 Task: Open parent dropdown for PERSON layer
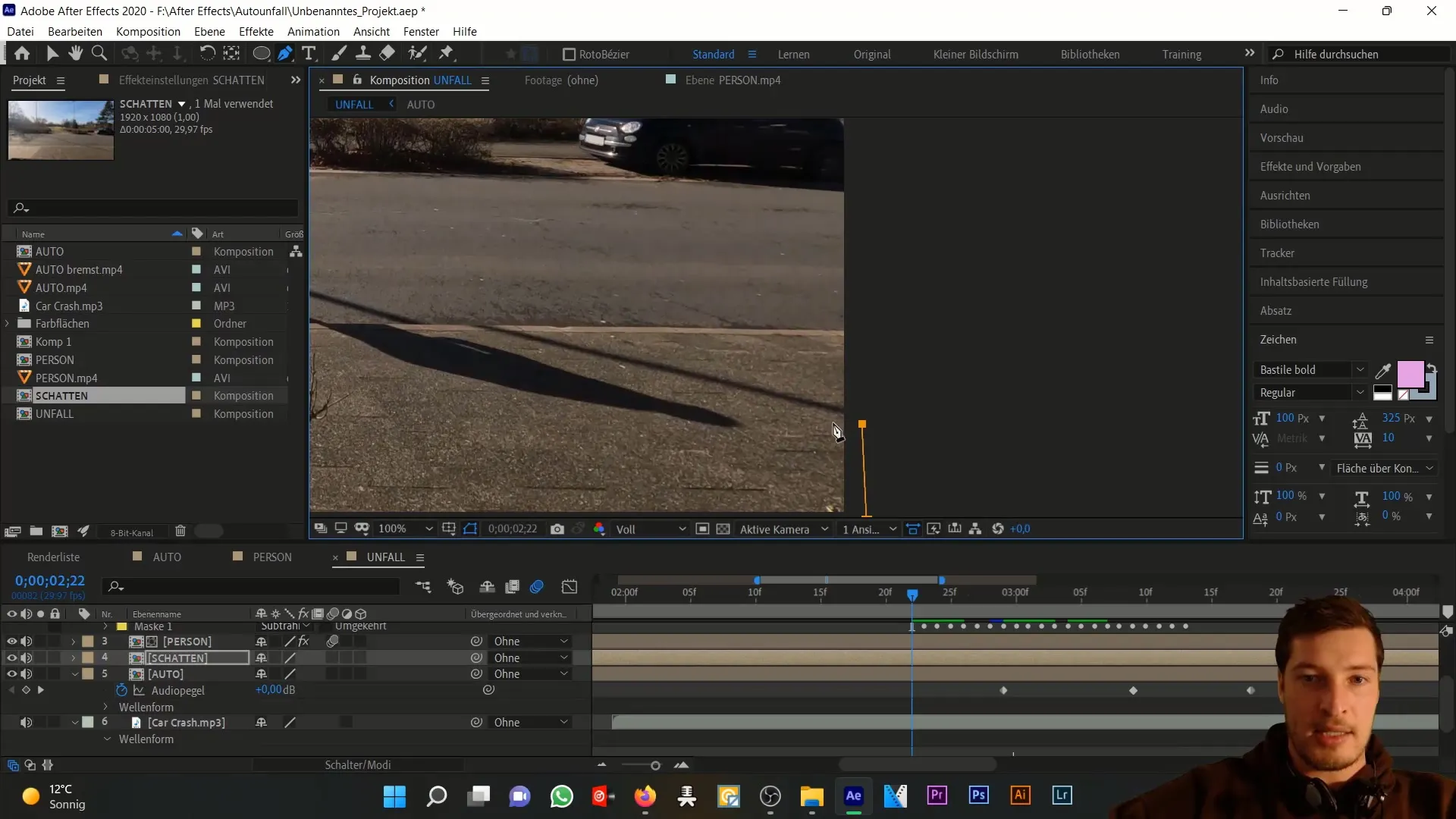(531, 642)
